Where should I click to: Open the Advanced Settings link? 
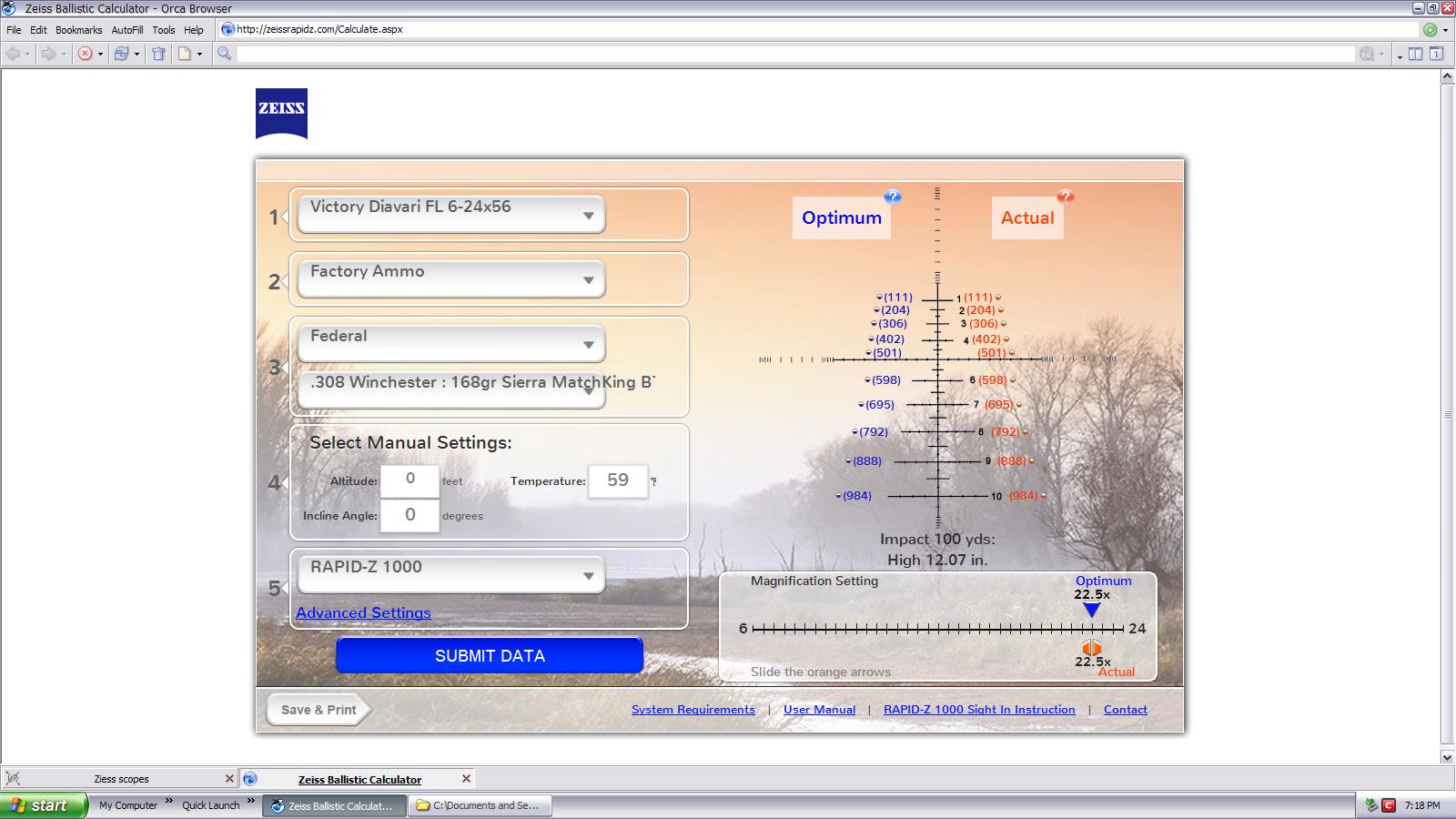click(x=363, y=613)
